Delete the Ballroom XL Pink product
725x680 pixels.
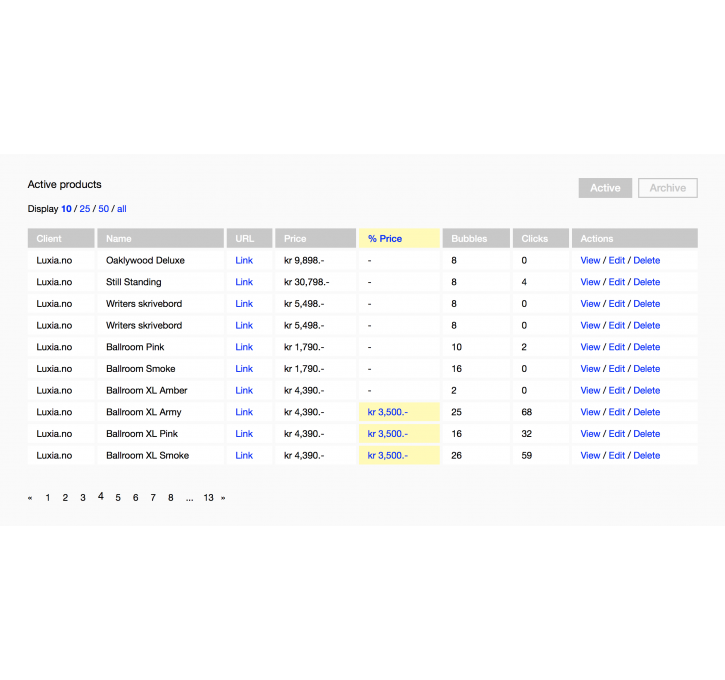click(646, 434)
